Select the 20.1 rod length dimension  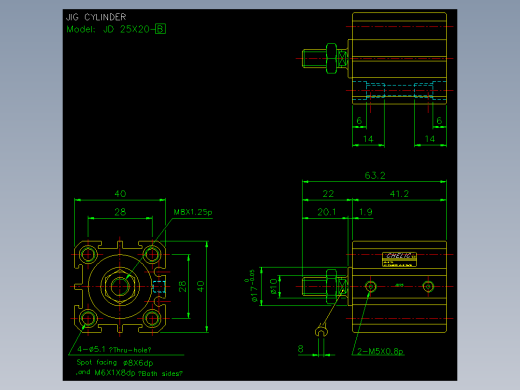point(327,212)
